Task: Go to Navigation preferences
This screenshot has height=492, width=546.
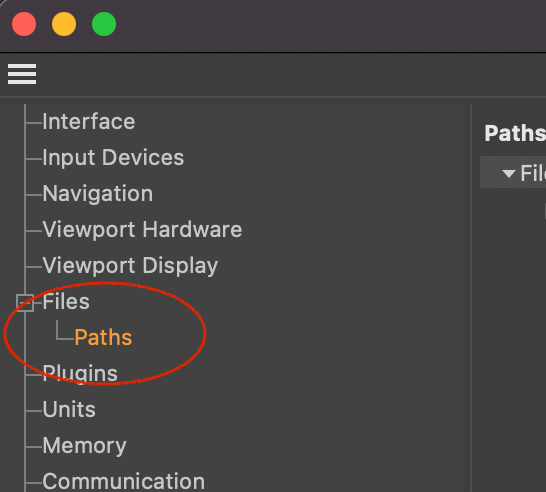Action: [98, 194]
